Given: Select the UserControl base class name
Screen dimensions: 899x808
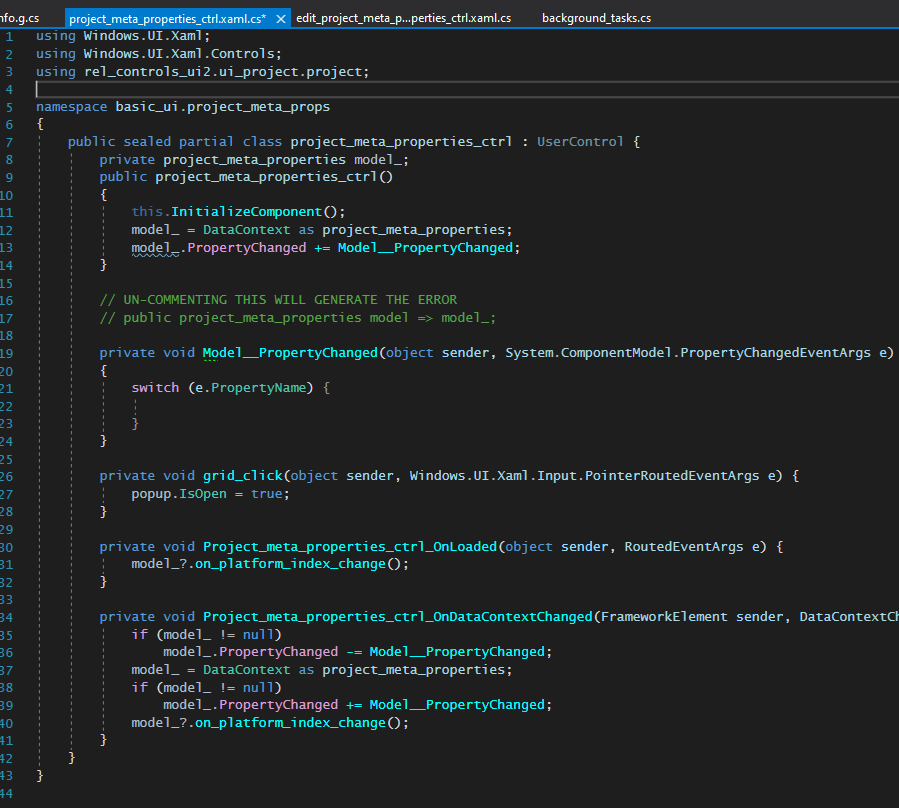Looking at the screenshot, I should (580, 141).
